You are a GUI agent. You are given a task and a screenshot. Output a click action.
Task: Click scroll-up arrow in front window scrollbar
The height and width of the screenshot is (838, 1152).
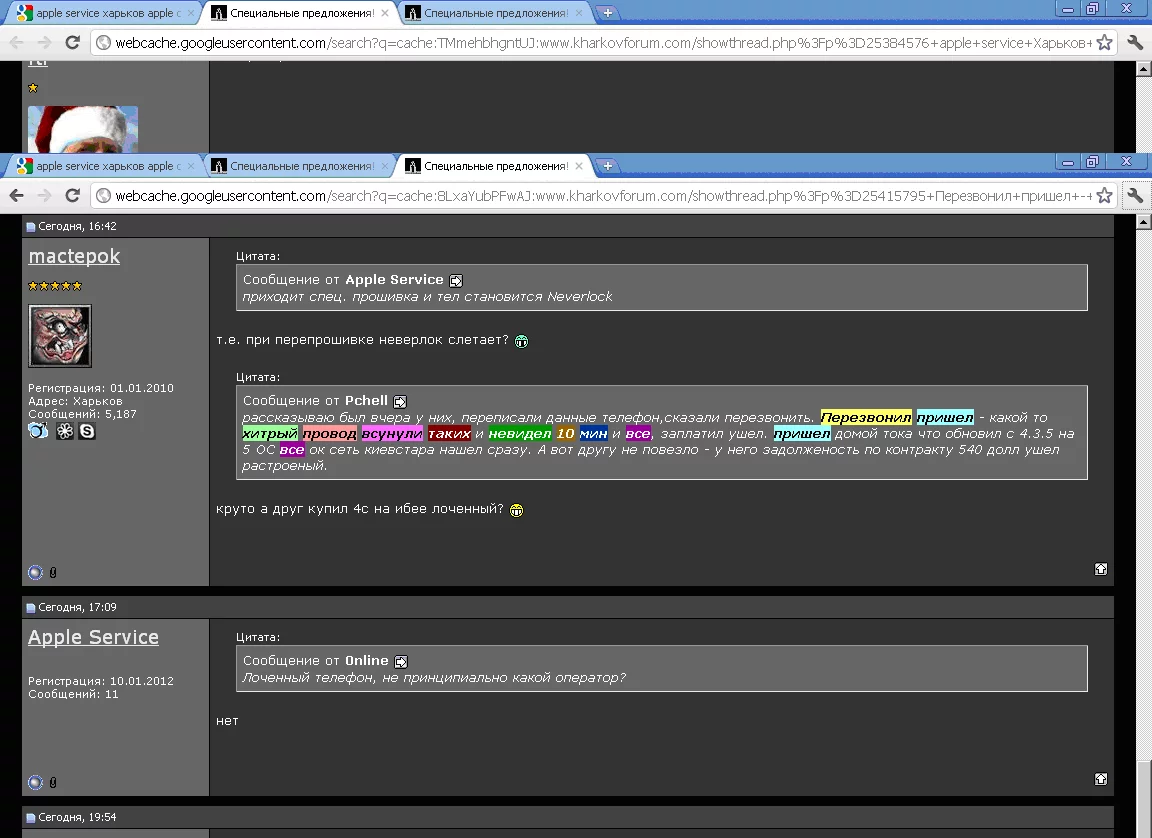pyautogui.click(x=1143, y=221)
